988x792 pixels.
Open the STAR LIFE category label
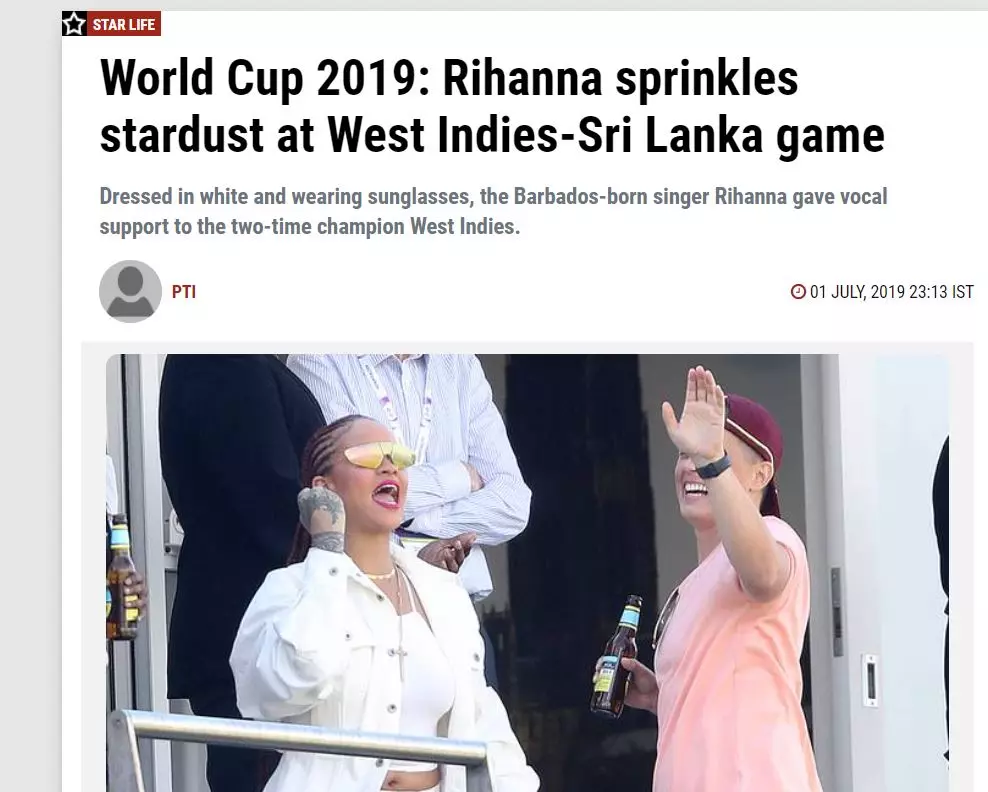click(124, 25)
